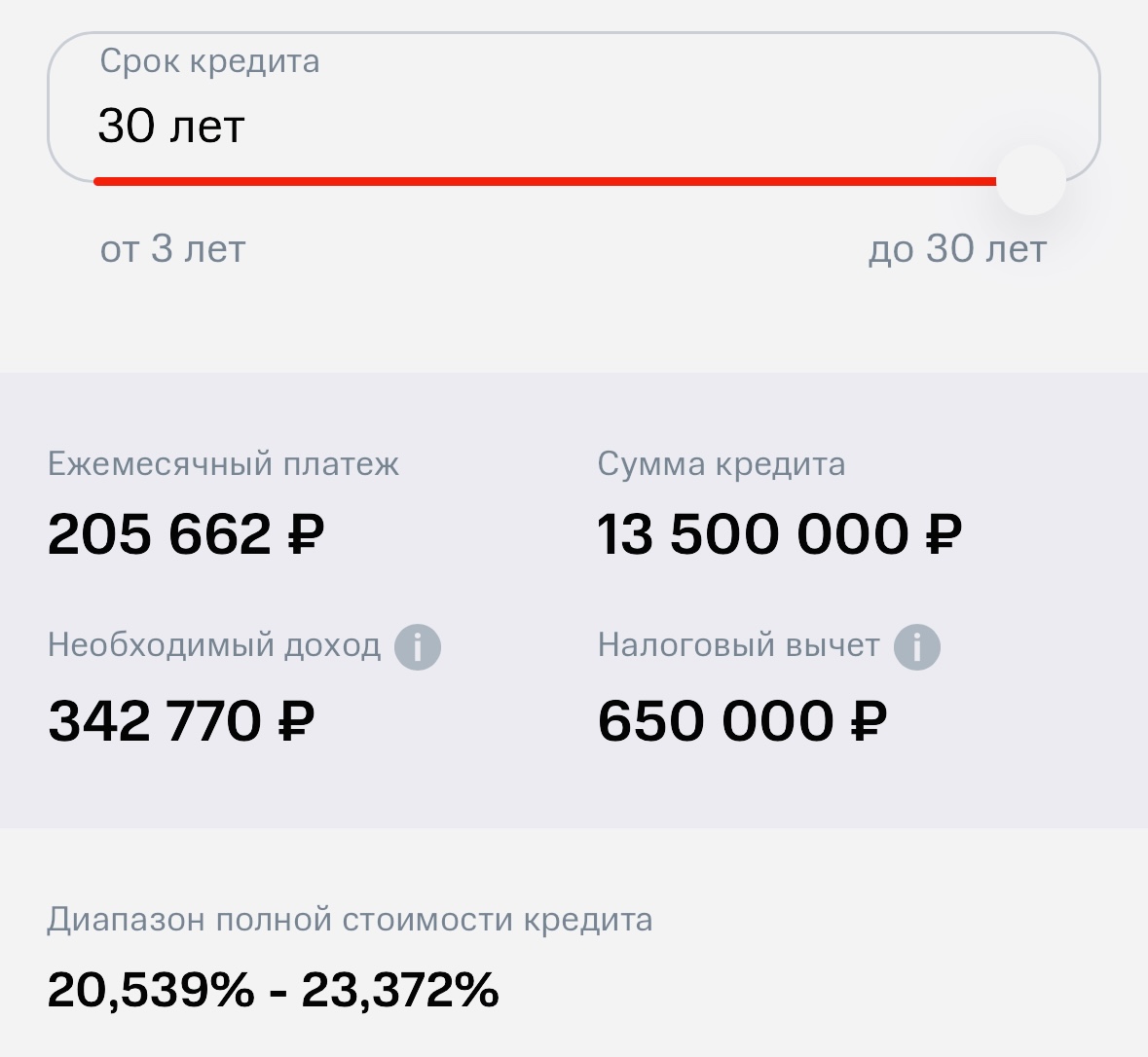Select the 650 000 ₽ tax deduction
The height and width of the screenshot is (1057, 1148).
click(742, 721)
